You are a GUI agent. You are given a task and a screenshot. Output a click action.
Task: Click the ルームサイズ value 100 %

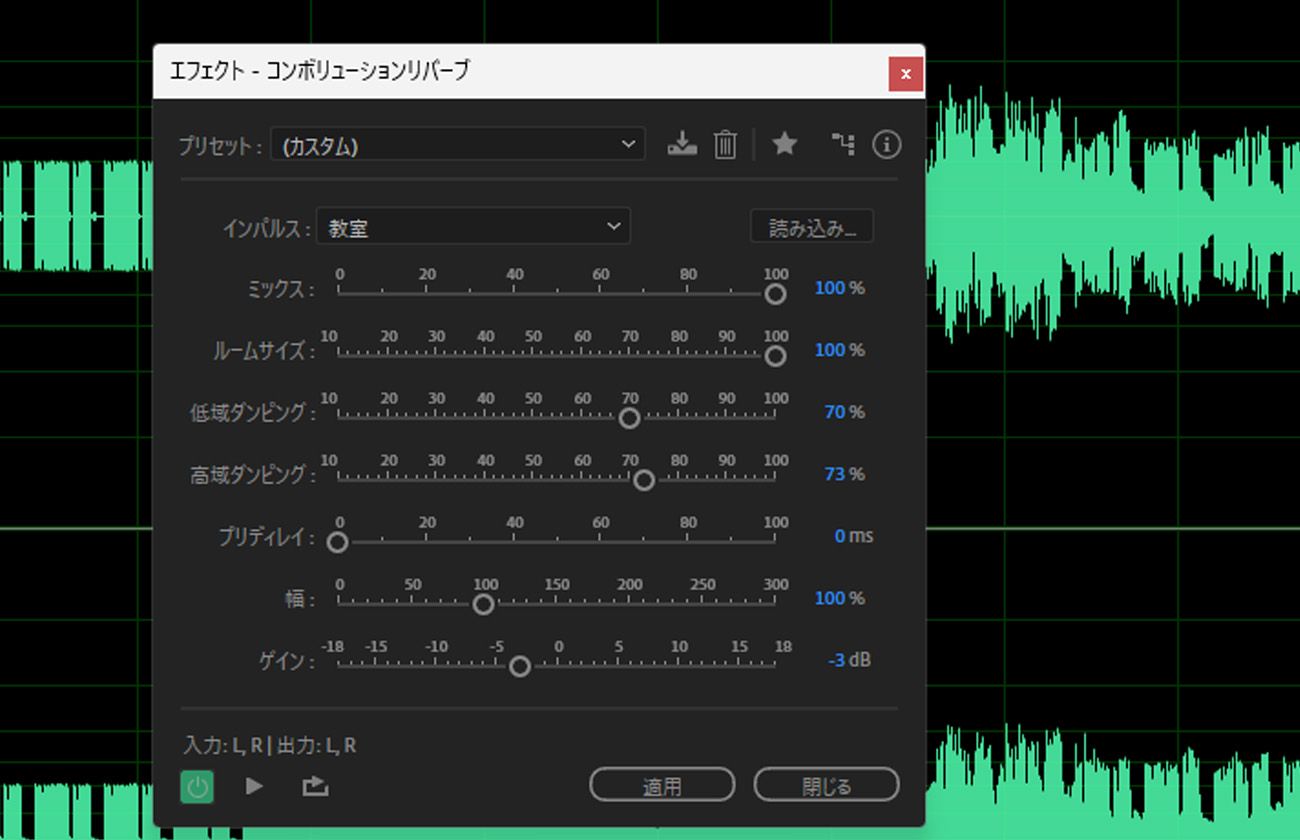(x=840, y=350)
